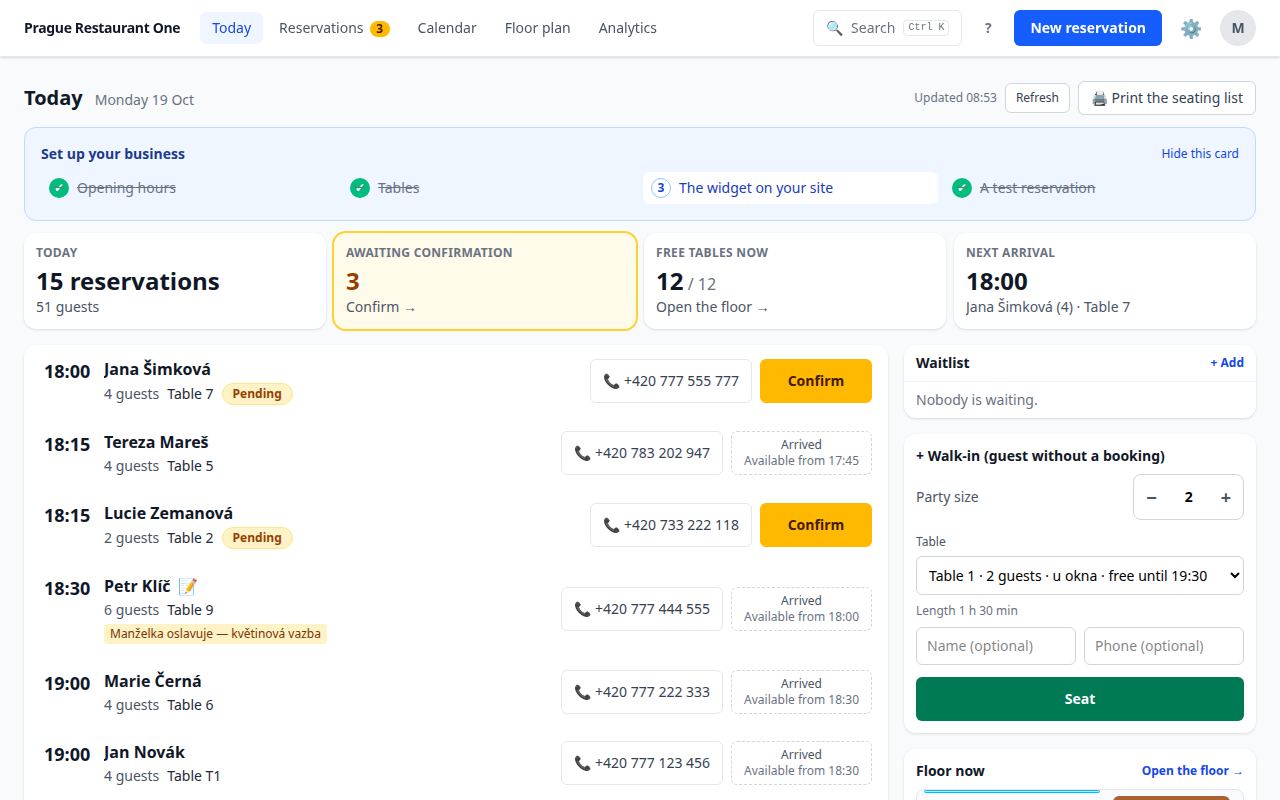The width and height of the screenshot is (1280, 800).
Task: Mark Marie Černá as Arrived
Action: pos(801,692)
